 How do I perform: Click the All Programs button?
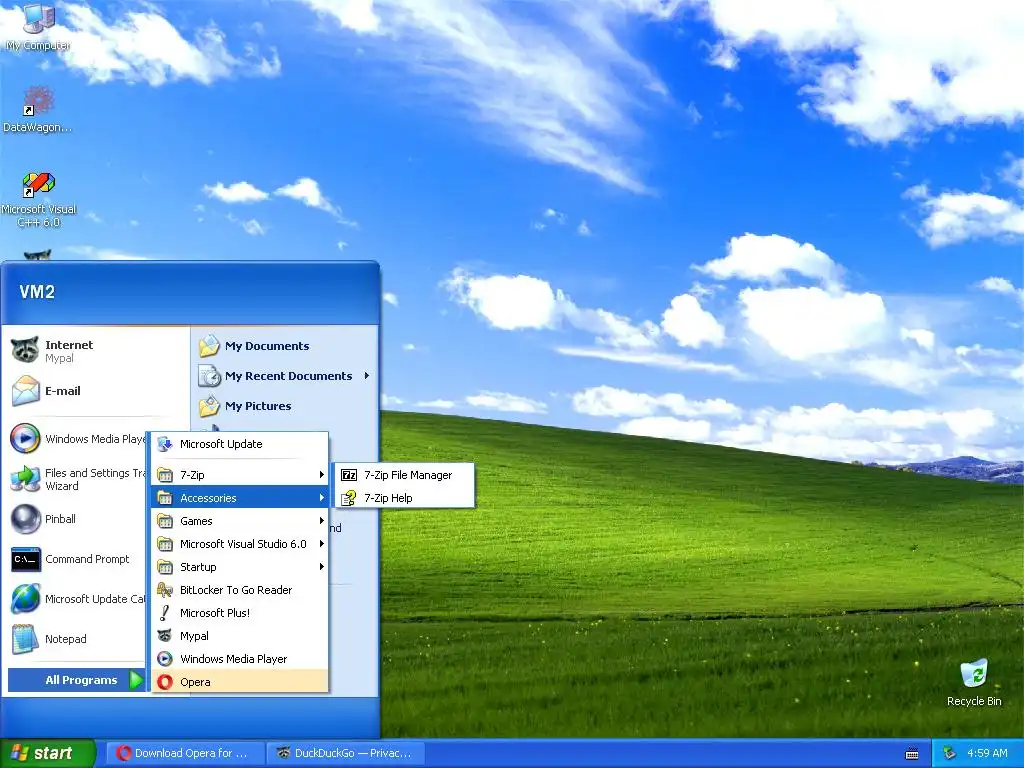tap(76, 680)
